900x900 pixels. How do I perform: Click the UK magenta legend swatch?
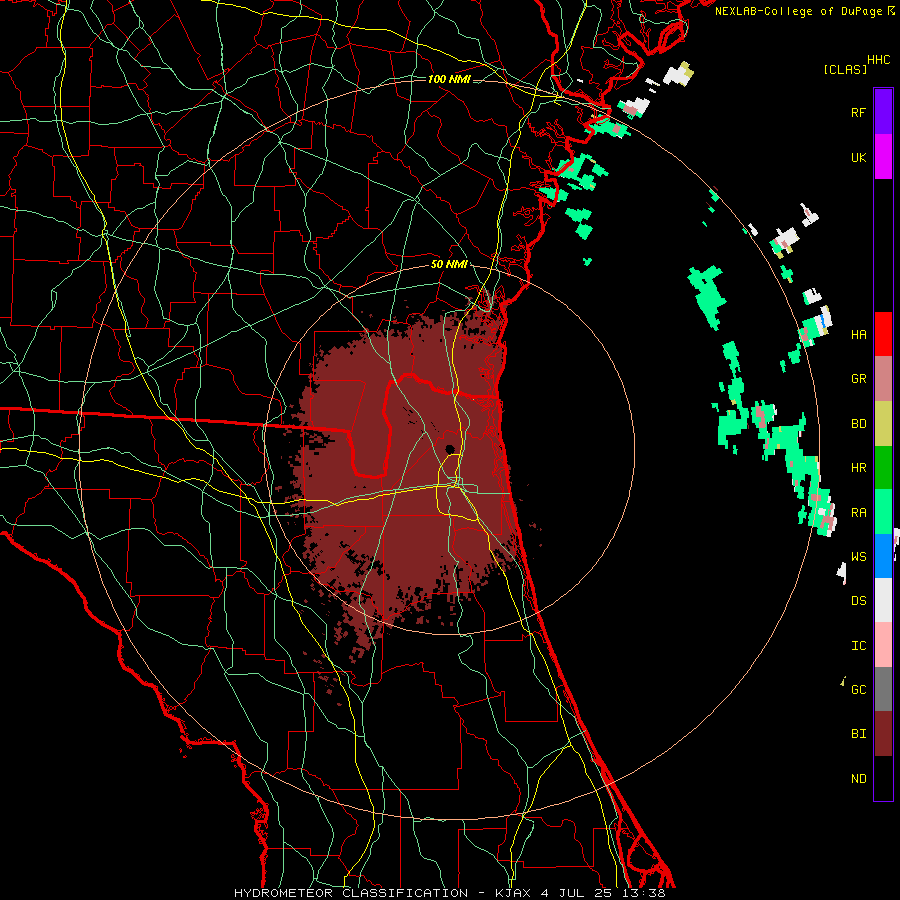883,157
